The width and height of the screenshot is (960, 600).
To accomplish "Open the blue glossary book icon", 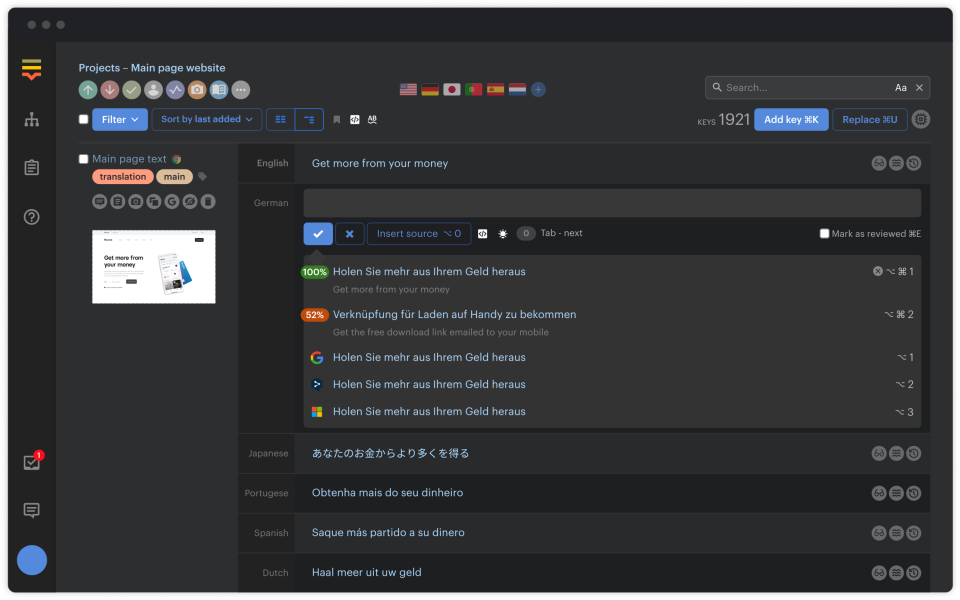I will 219,90.
